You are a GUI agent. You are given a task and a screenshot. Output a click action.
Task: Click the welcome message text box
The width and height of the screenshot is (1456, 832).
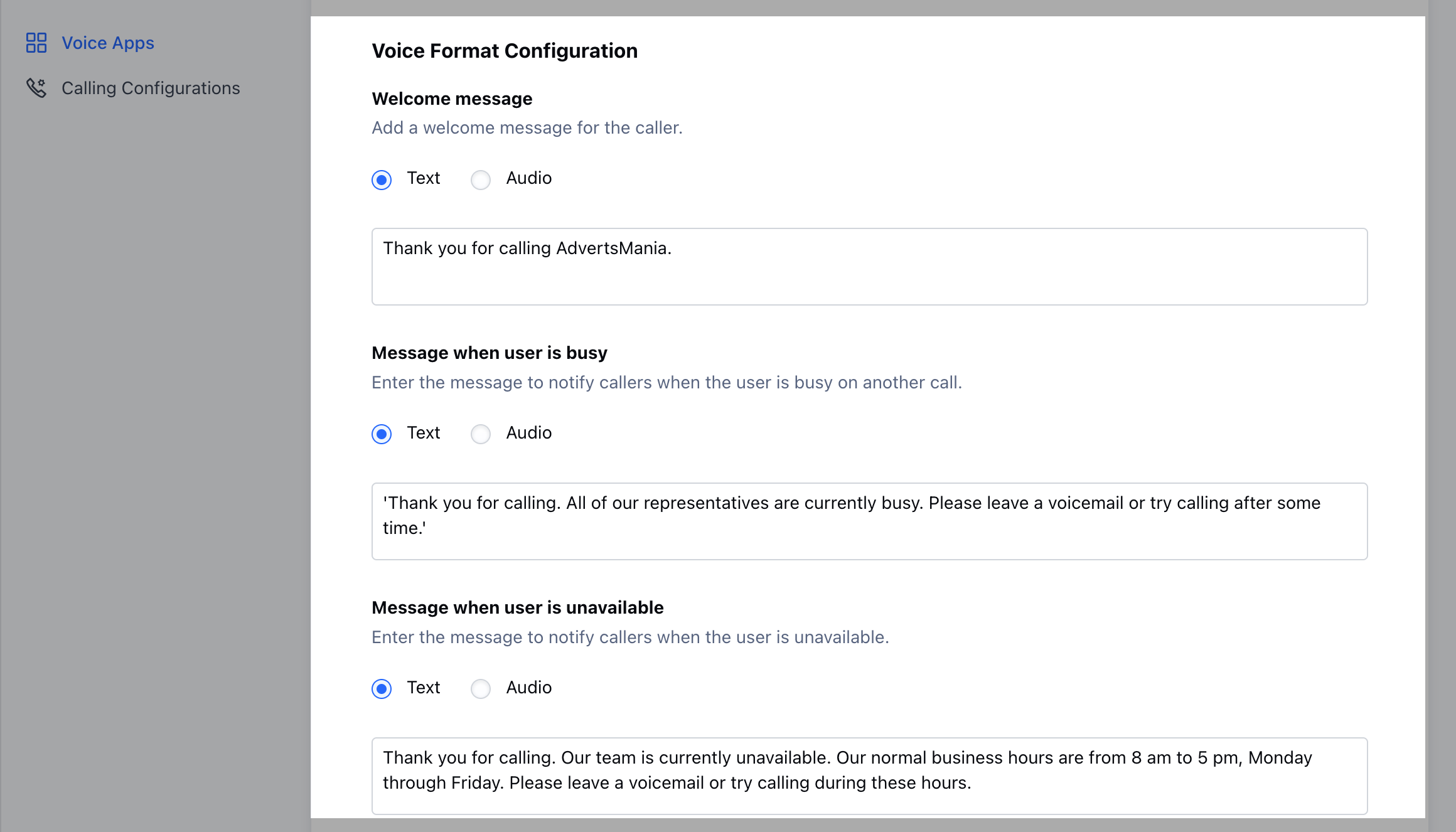[x=869, y=267]
